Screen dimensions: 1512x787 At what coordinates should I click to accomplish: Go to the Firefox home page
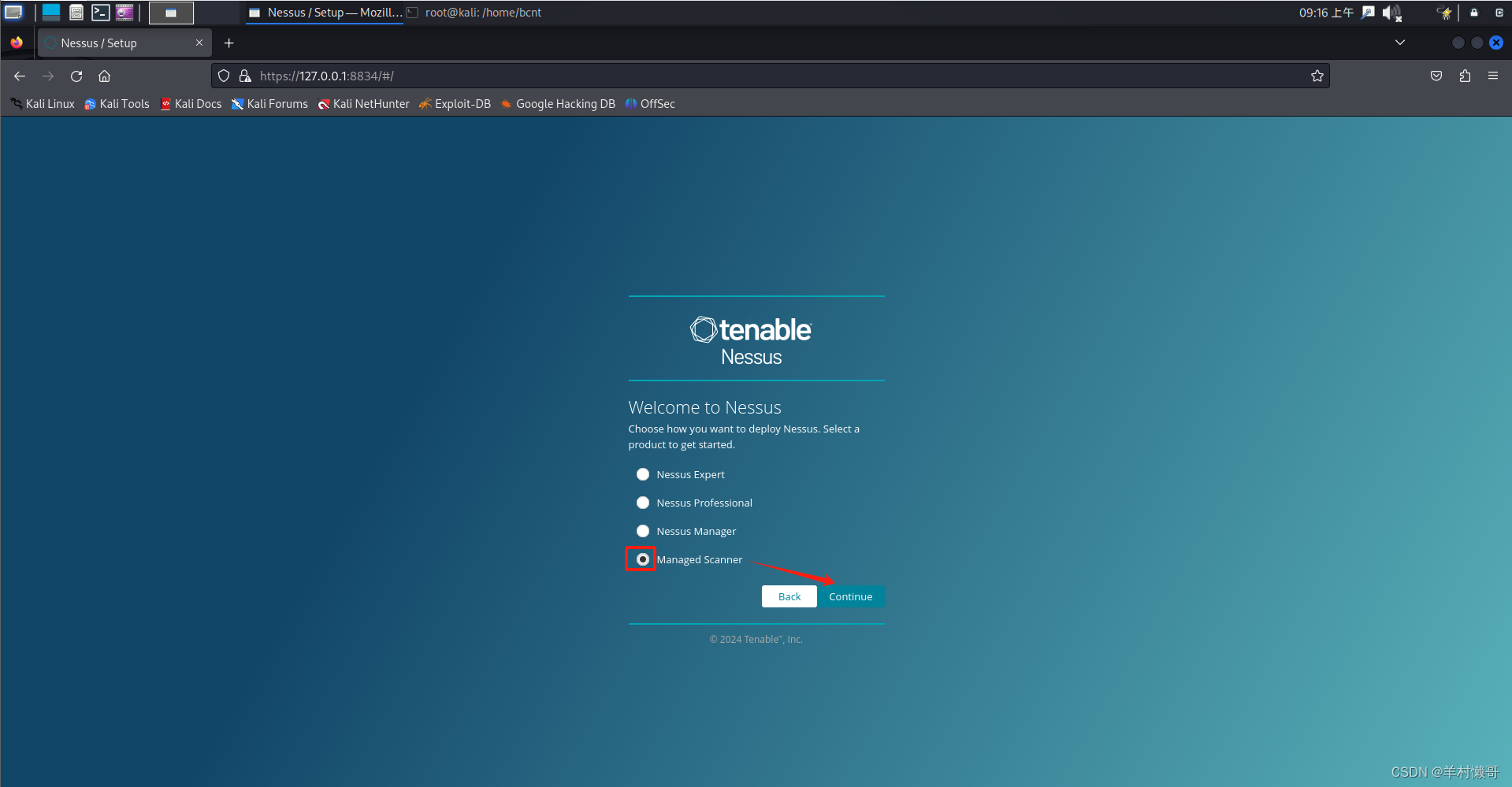pos(104,76)
